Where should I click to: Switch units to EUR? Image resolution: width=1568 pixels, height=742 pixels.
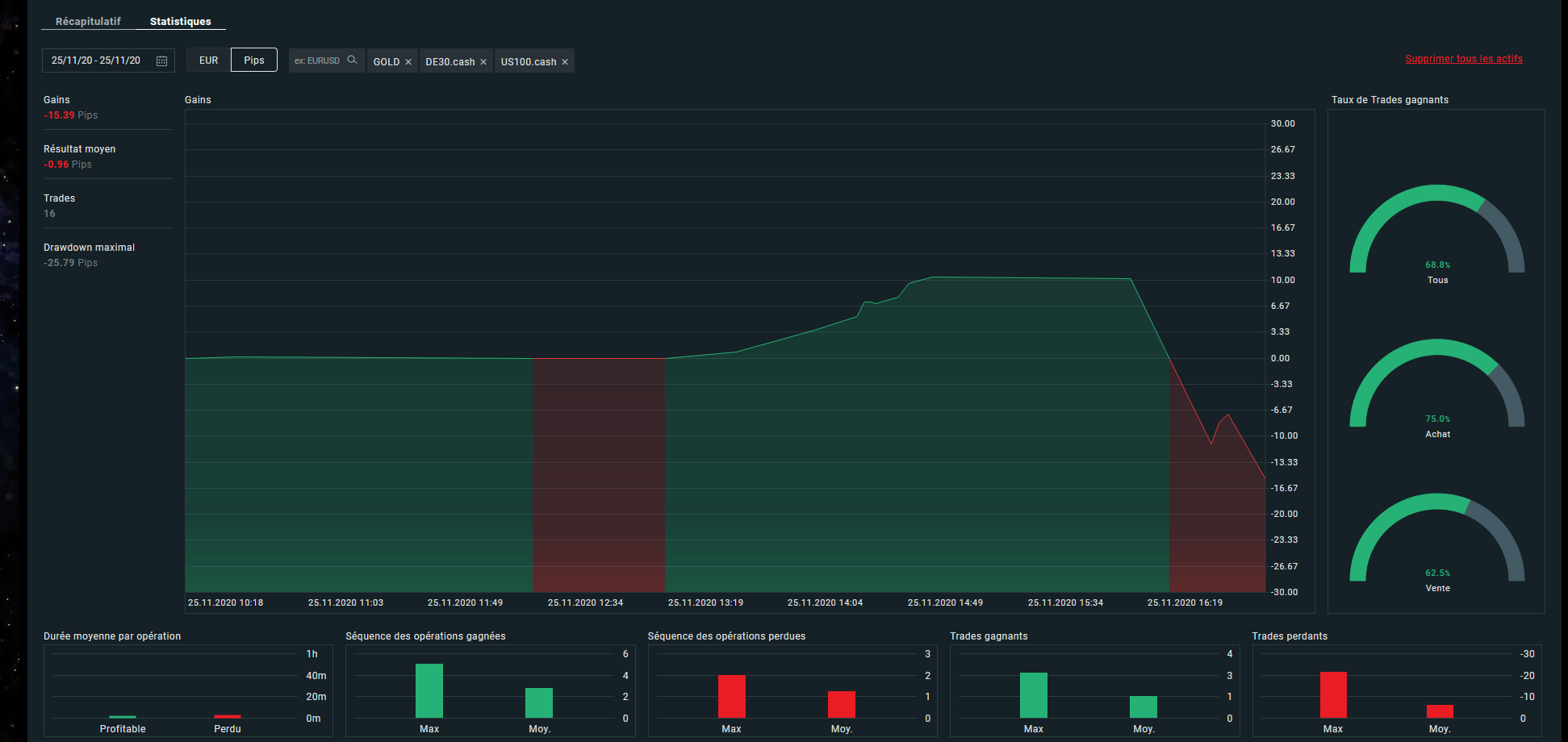pyautogui.click(x=208, y=60)
